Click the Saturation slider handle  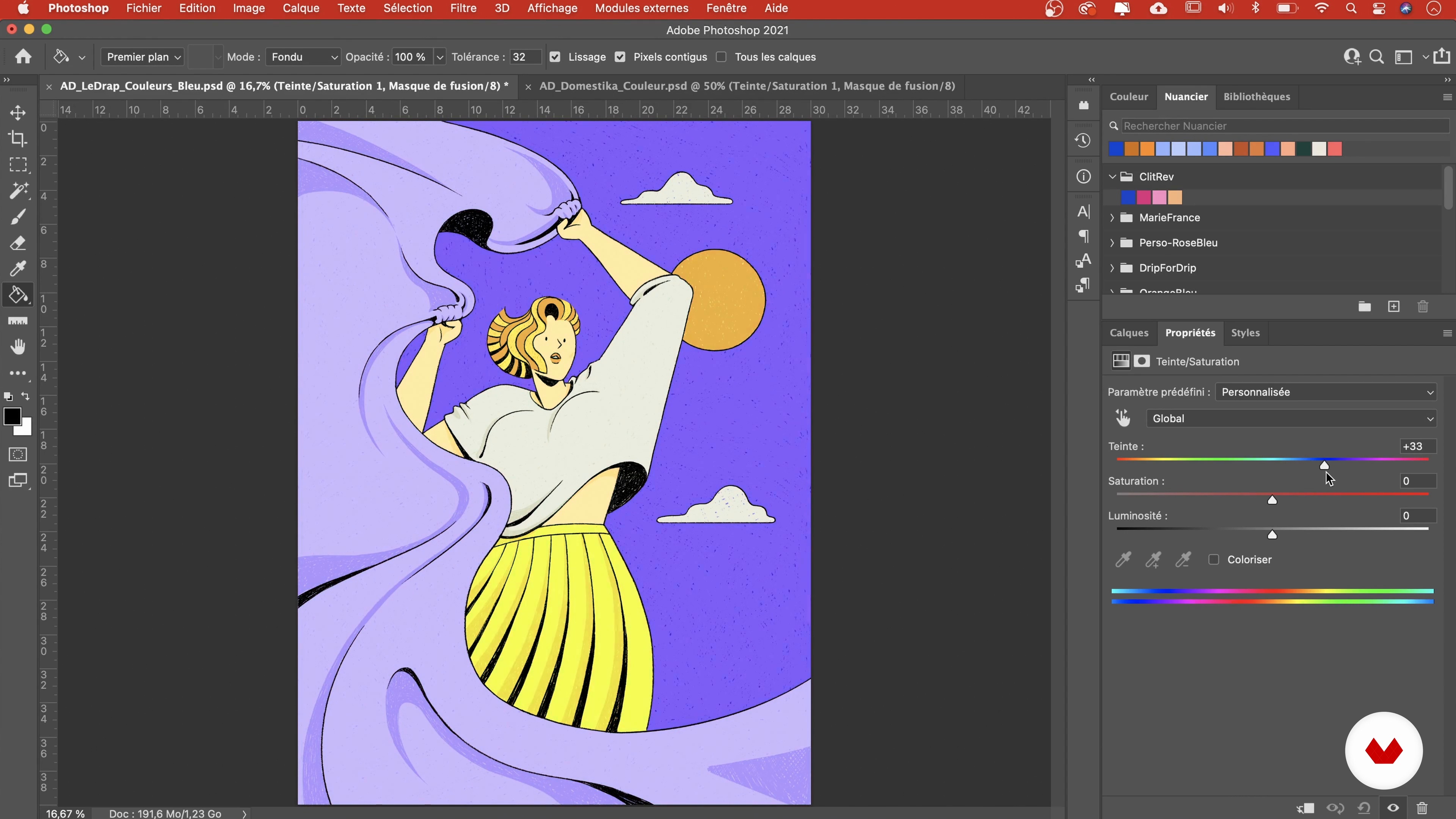coord(1272,500)
